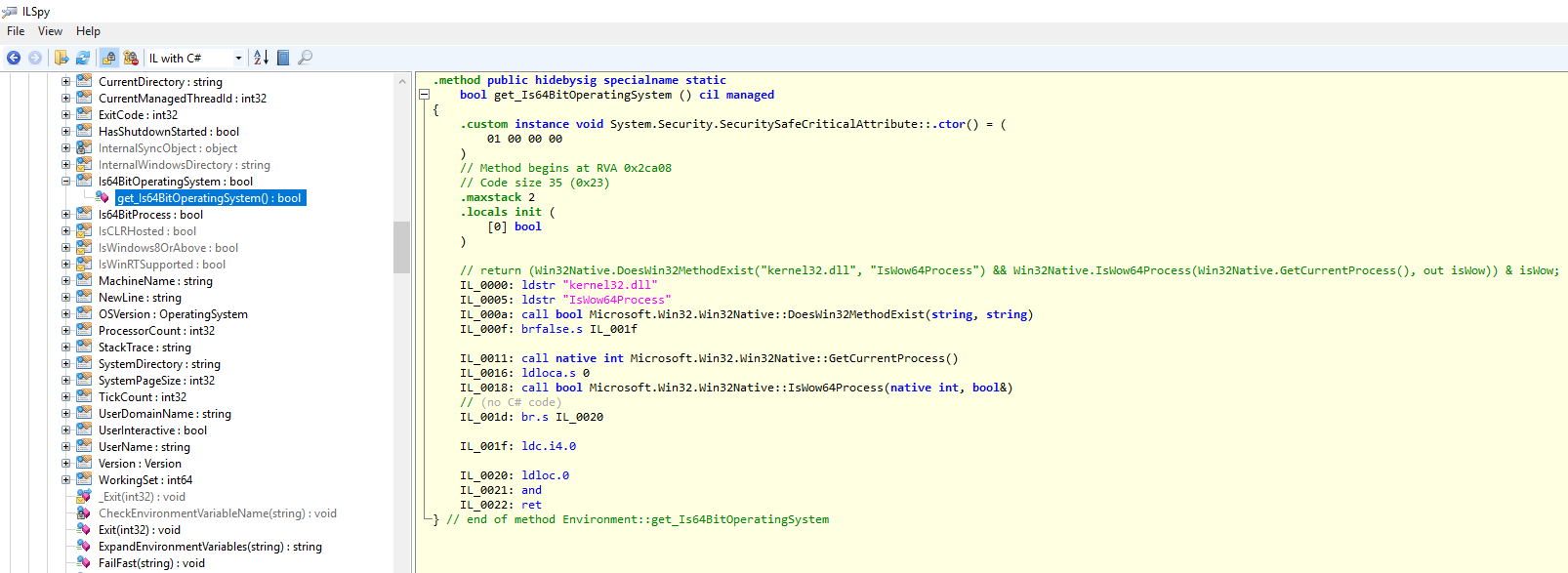The height and width of the screenshot is (573, 1568).
Task: Open the View menu
Action: coord(50,31)
